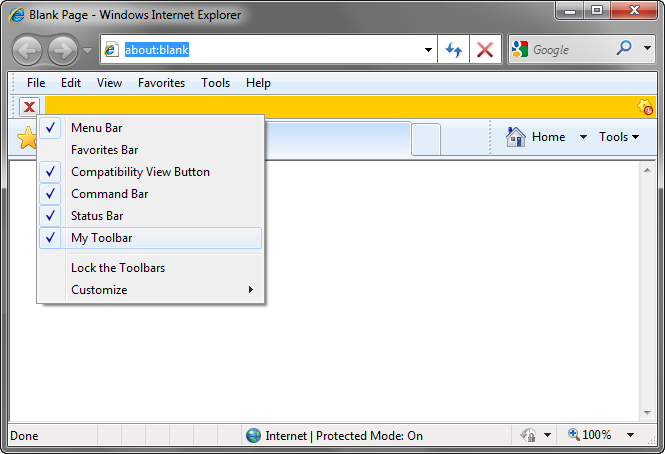Open the search provider options dropdown
Viewport: 665px width, 454px height.
point(647,48)
